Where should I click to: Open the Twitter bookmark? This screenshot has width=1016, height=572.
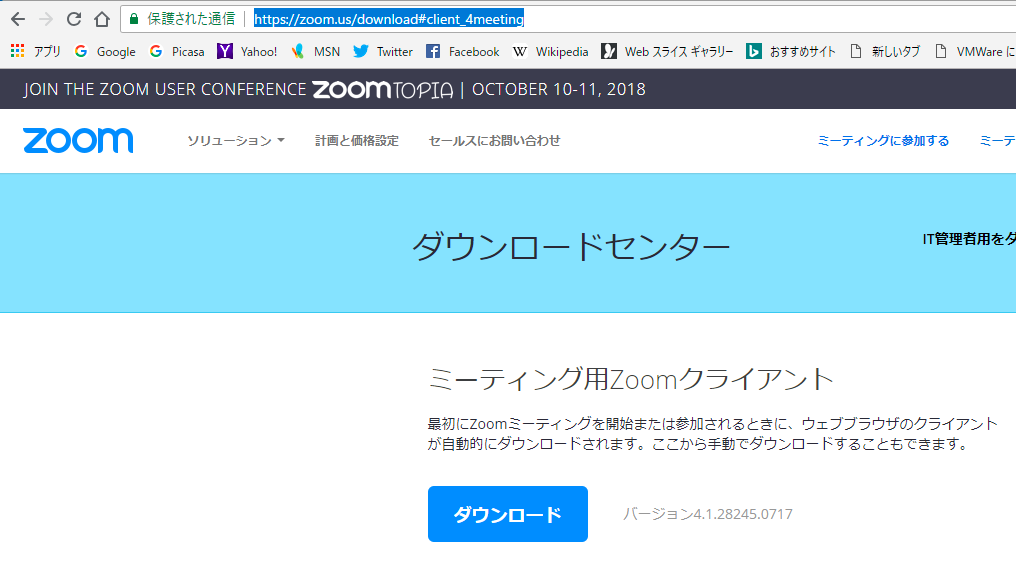(383, 51)
